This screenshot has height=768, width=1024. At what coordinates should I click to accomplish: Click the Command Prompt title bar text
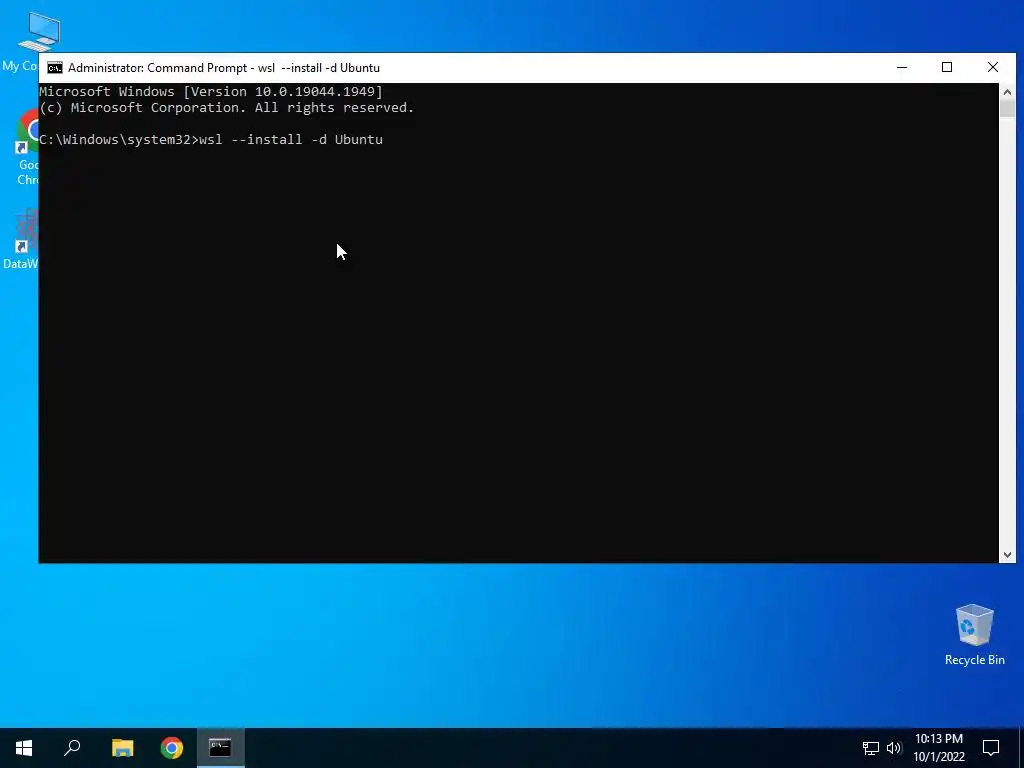[223, 68]
